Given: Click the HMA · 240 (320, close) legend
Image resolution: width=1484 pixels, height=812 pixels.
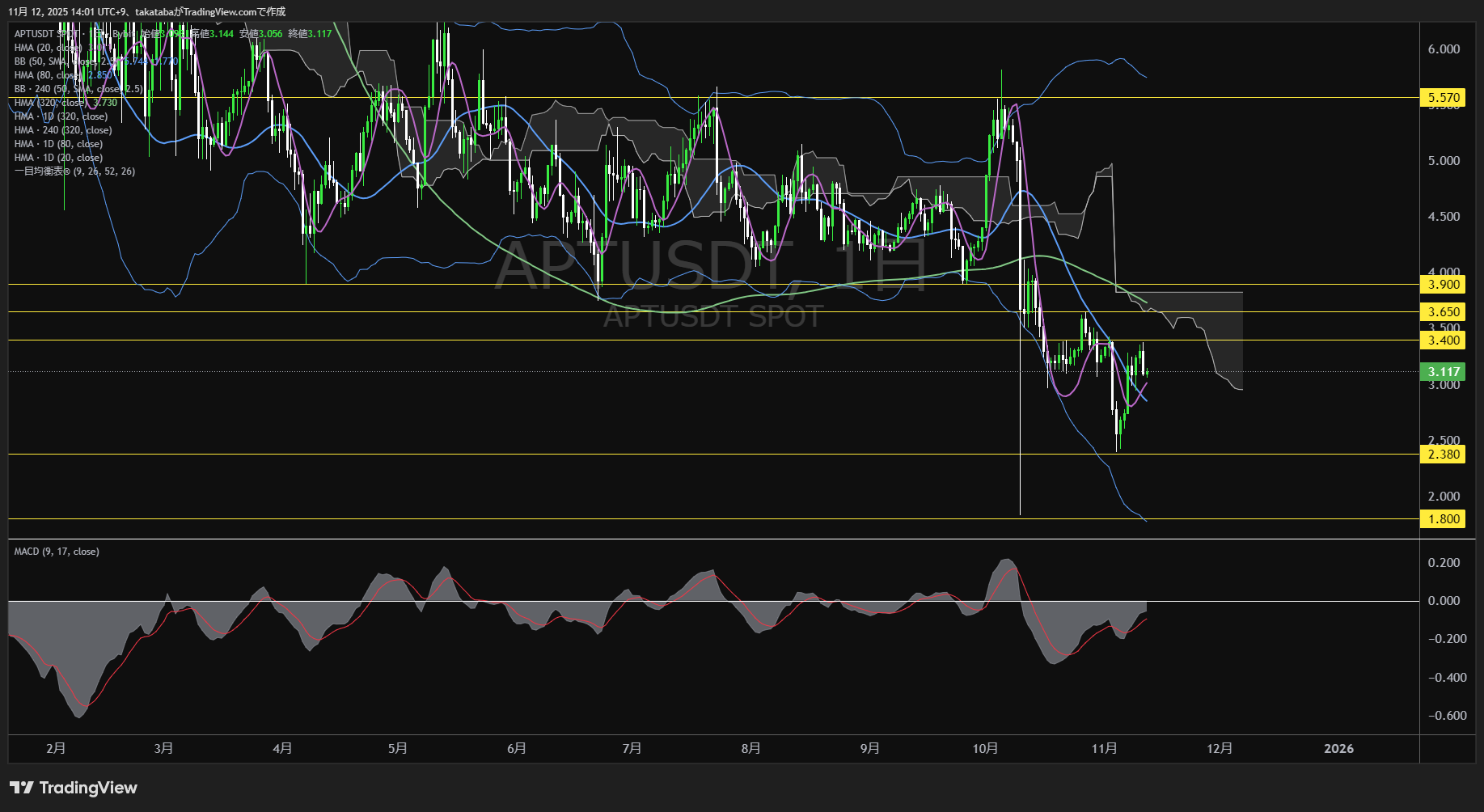Looking at the screenshot, I should click(x=63, y=130).
